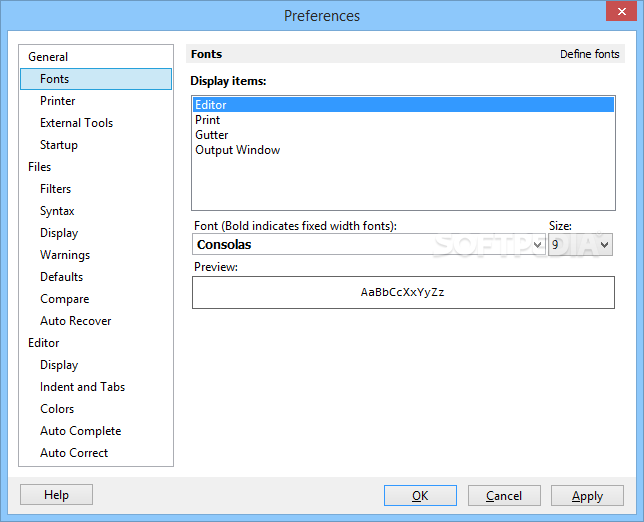Select Fonts in the preferences tree
The height and width of the screenshot is (522, 644).
(96, 79)
